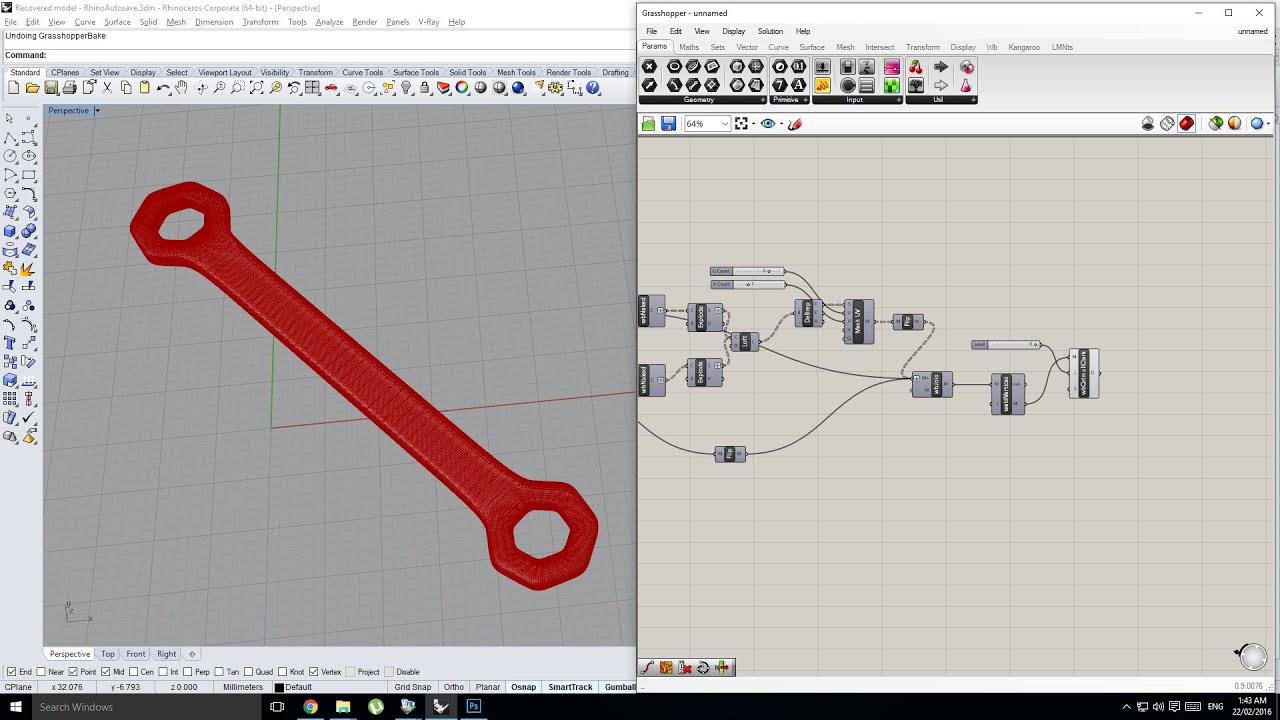The image size is (1280, 720).
Task: Toggle Grid Snap in status bar
Action: point(412,687)
